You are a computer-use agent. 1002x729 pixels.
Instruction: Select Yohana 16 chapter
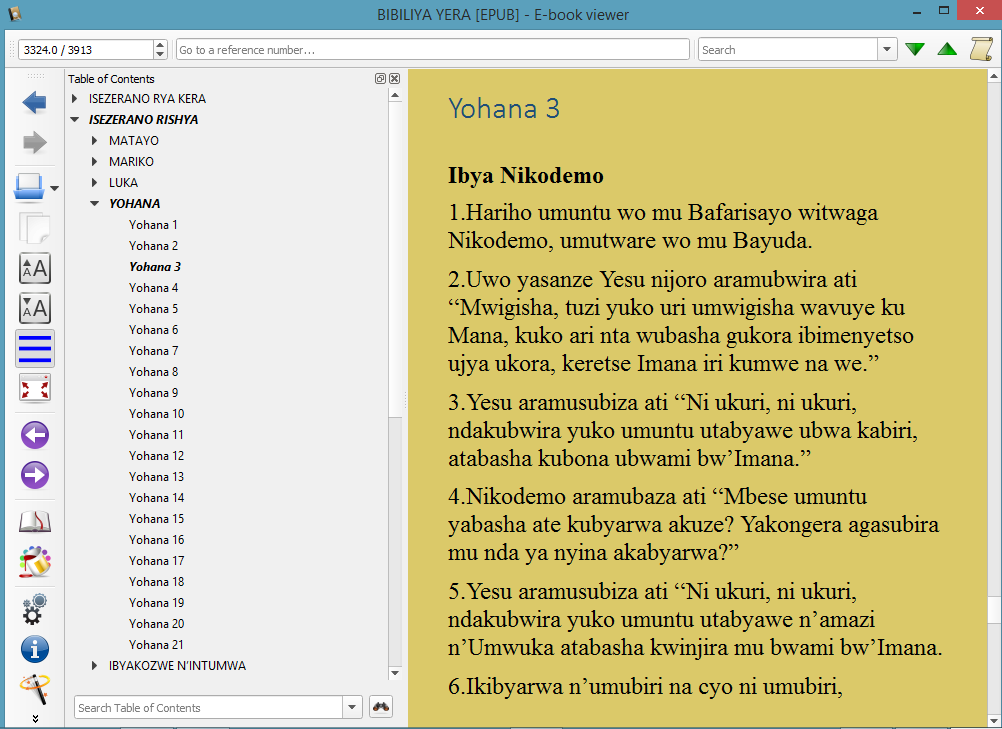point(157,541)
